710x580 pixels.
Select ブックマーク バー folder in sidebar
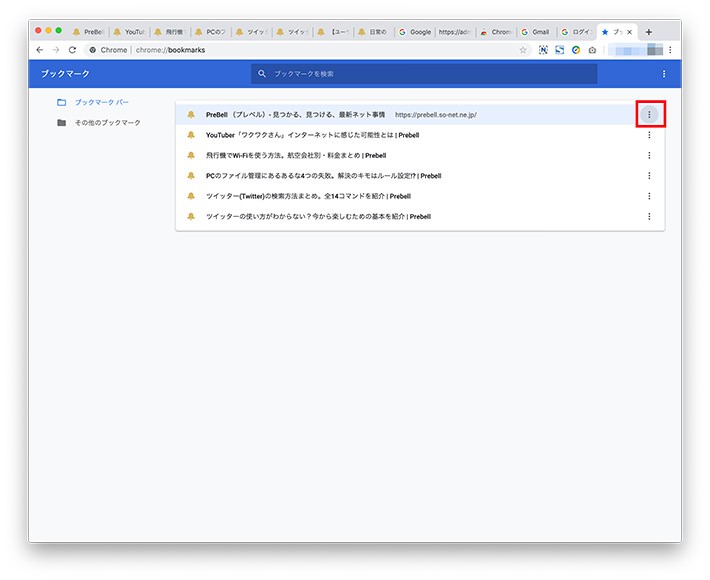[101, 102]
